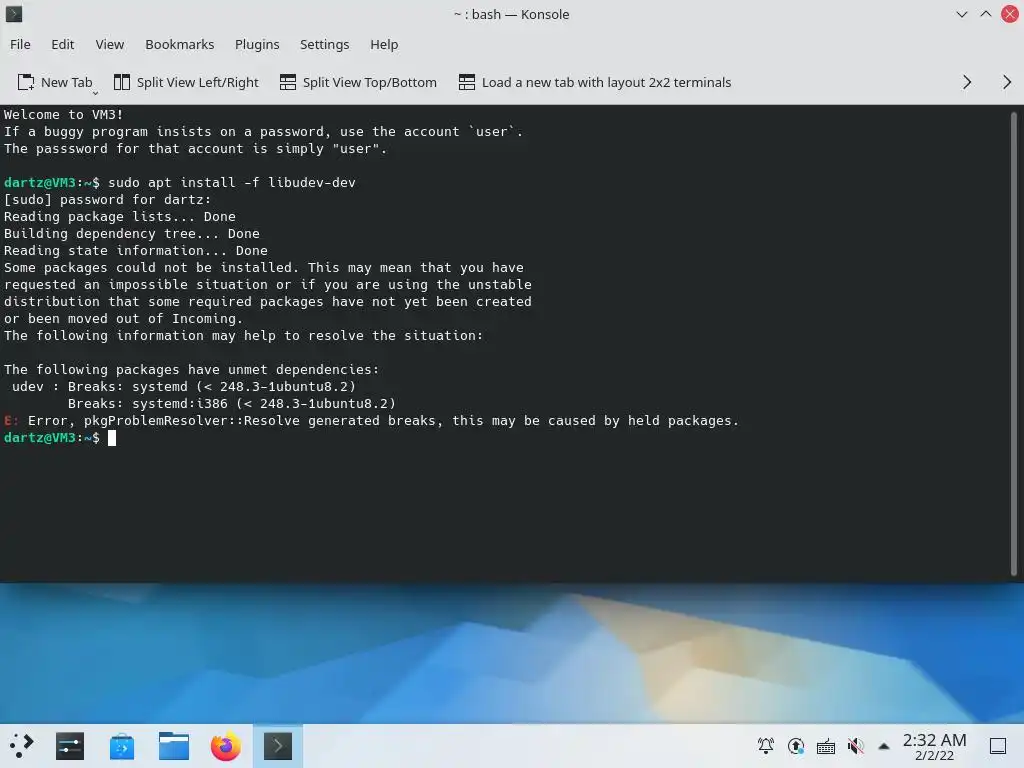Expand the rightmost toolbar overflow chevron
1024x768 pixels.
coord(1007,82)
